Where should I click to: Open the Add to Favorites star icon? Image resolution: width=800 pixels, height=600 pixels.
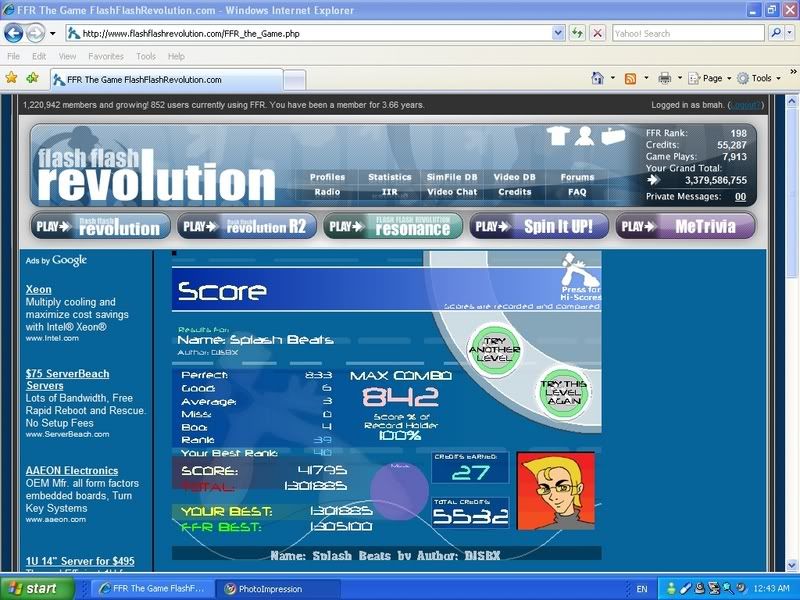pos(32,78)
